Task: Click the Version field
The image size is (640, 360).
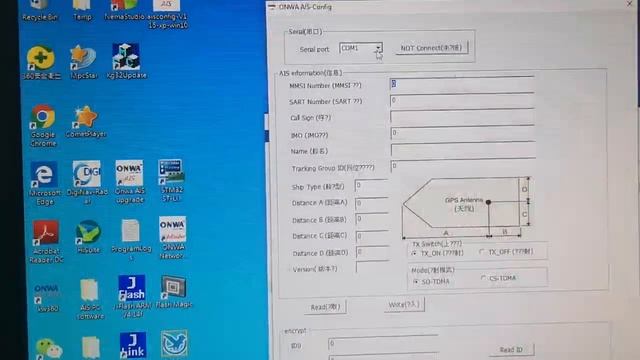Action: pos(373,268)
